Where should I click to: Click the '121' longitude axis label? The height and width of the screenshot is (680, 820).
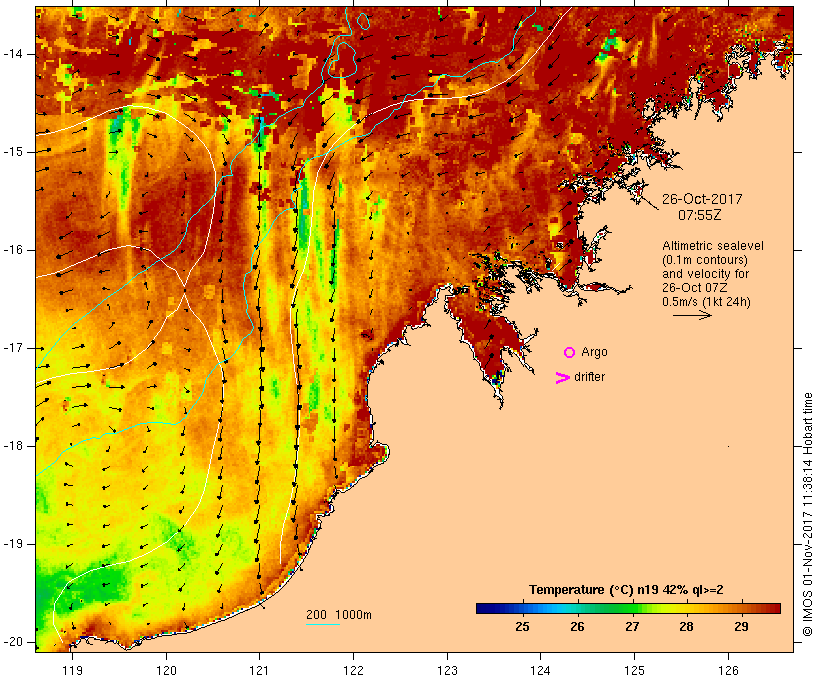[259, 671]
